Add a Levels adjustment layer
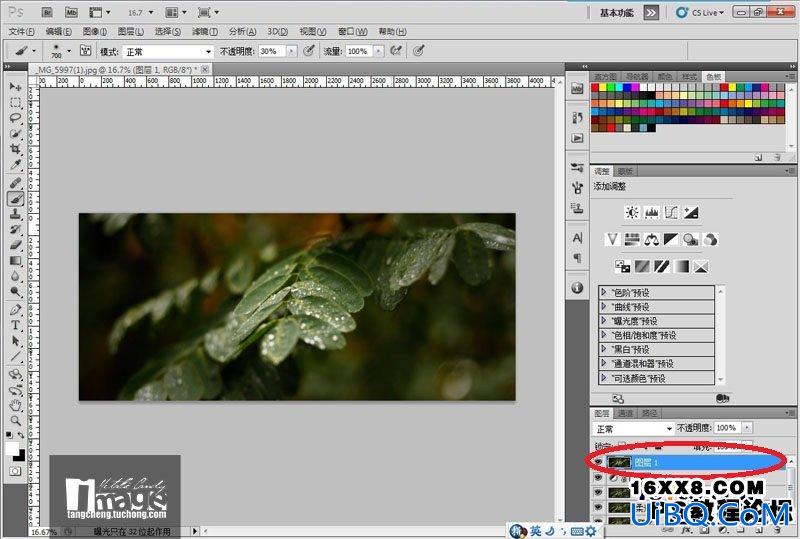800x539 pixels. click(652, 212)
